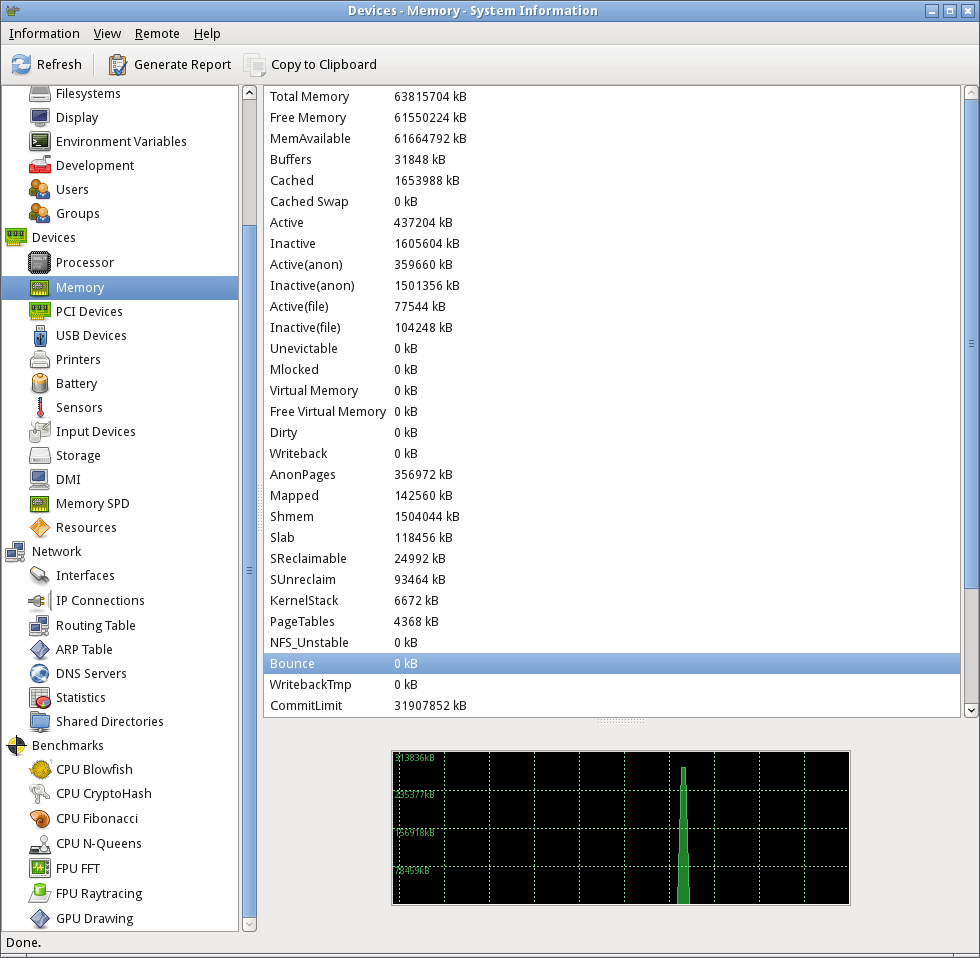Click the Copy to Clipboard icon

click(254, 64)
